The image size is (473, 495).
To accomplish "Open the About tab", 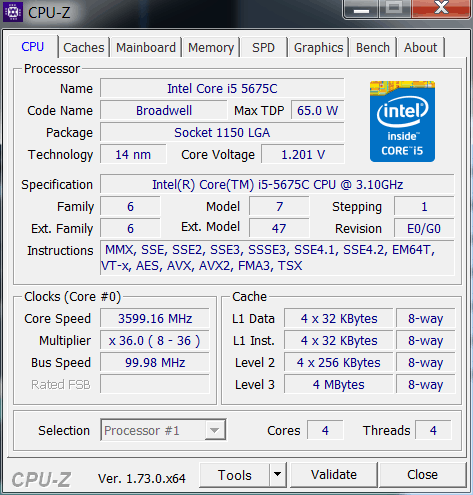I will (420, 47).
